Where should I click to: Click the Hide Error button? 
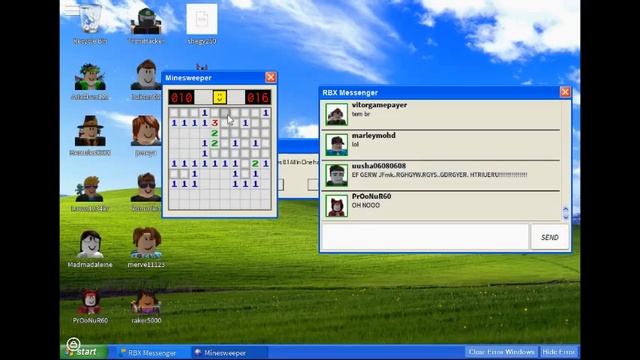coord(559,352)
